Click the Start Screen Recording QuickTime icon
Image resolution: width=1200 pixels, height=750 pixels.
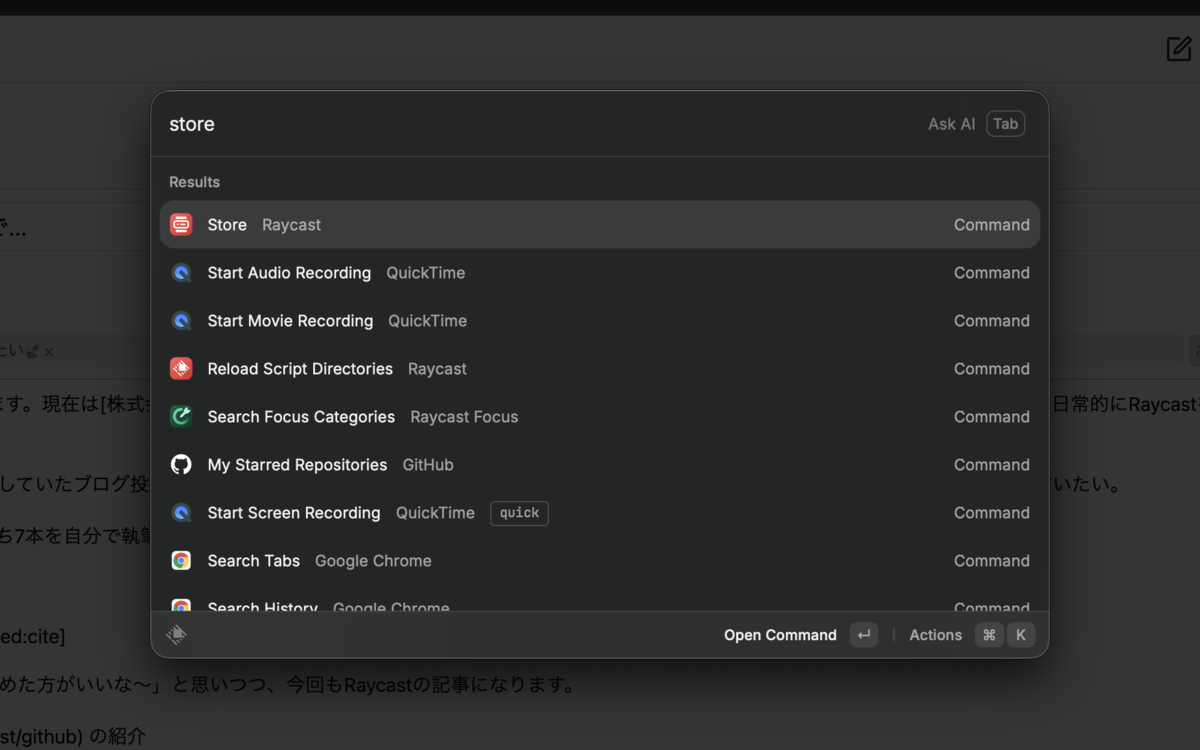[x=181, y=513]
